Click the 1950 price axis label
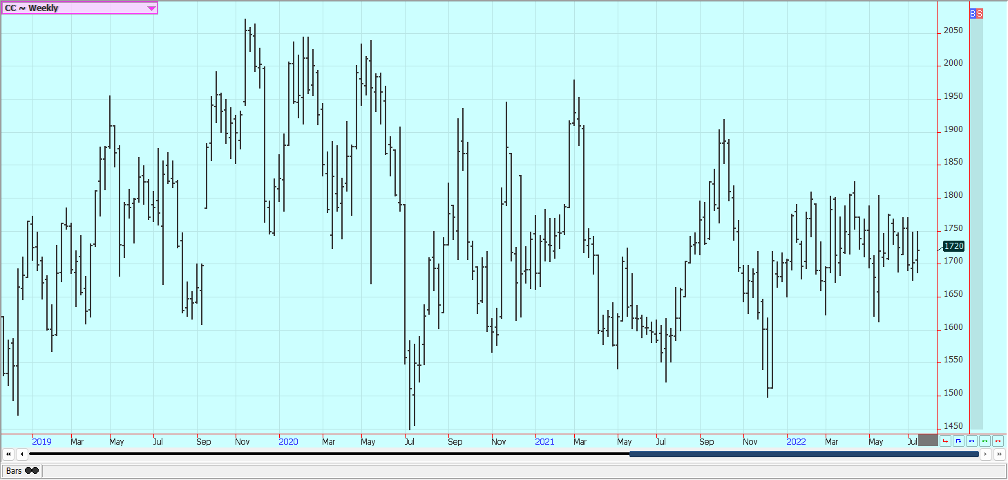 coord(953,96)
